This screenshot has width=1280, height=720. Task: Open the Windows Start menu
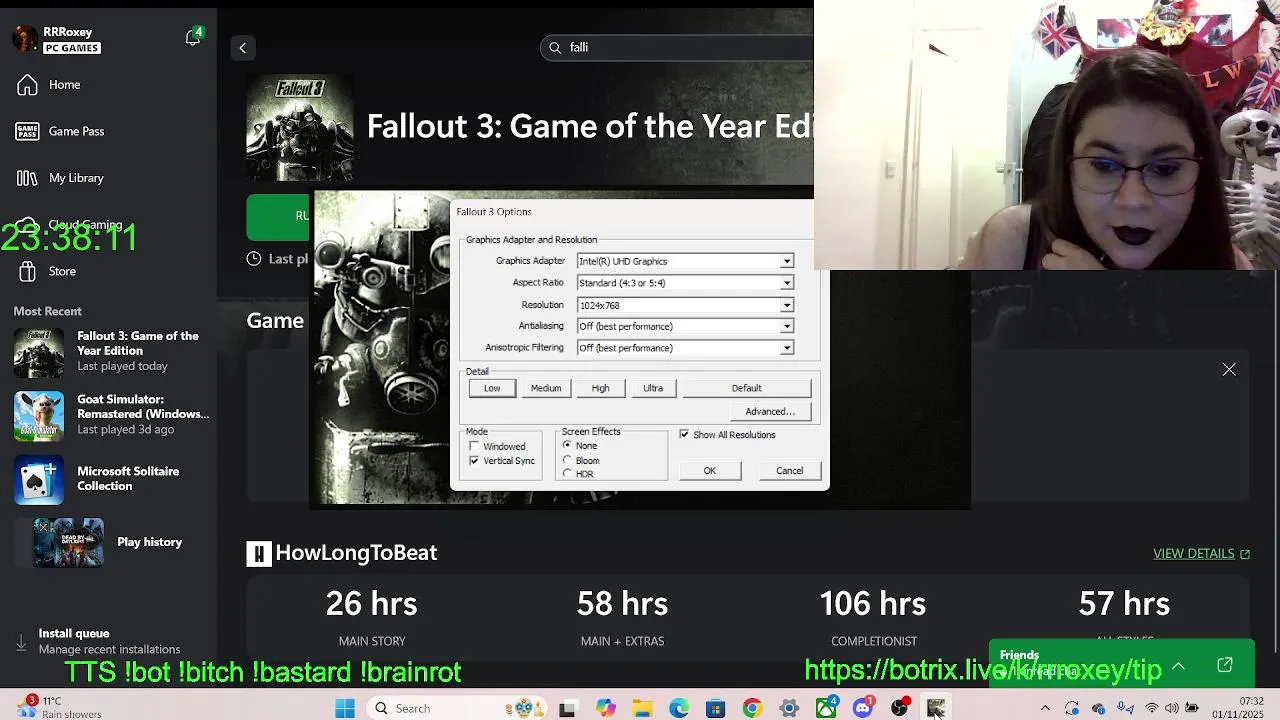345,708
